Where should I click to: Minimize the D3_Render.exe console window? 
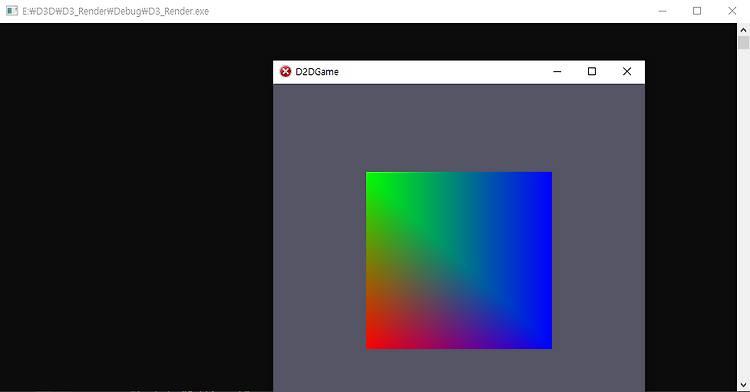662,11
